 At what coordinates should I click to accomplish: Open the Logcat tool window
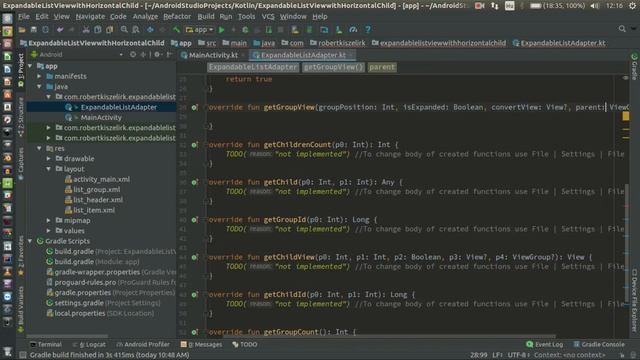tap(89, 344)
